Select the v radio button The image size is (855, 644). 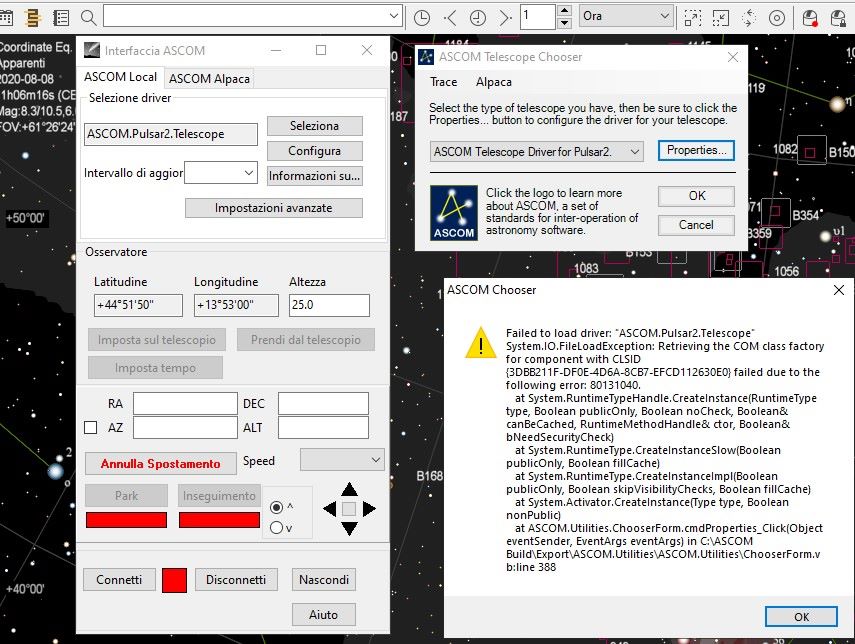click(276, 527)
